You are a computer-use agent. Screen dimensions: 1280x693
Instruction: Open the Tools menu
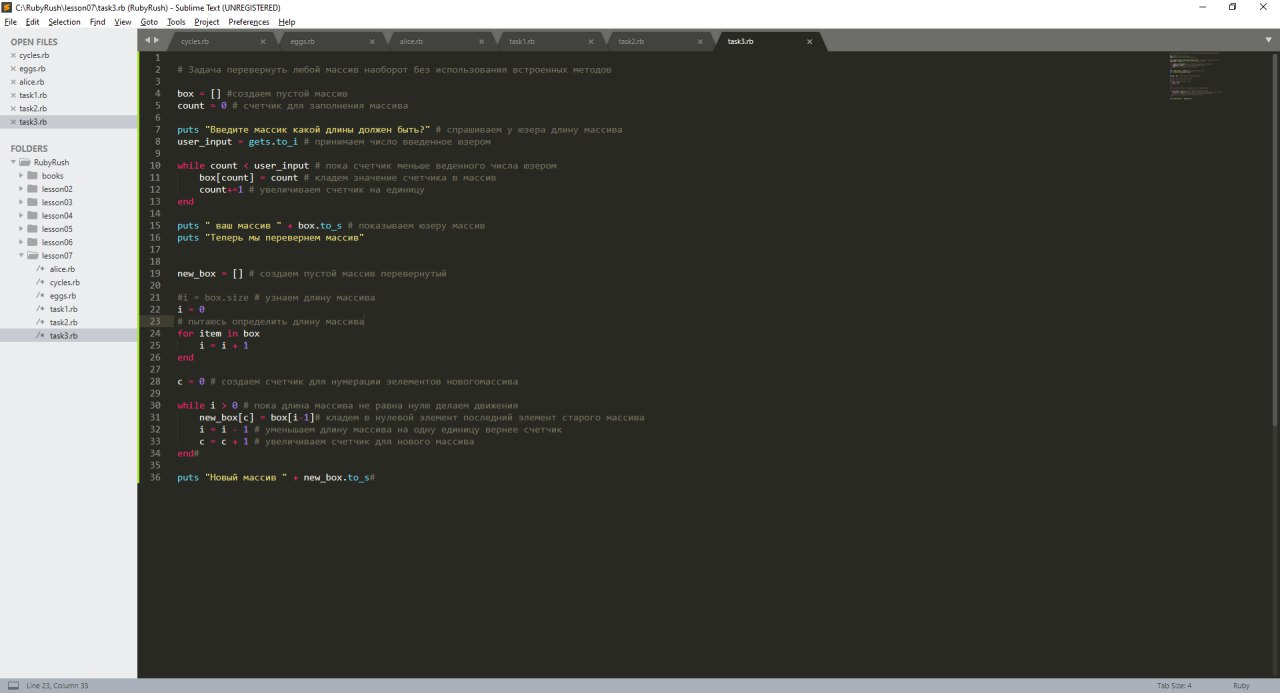(x=176, y=21)
